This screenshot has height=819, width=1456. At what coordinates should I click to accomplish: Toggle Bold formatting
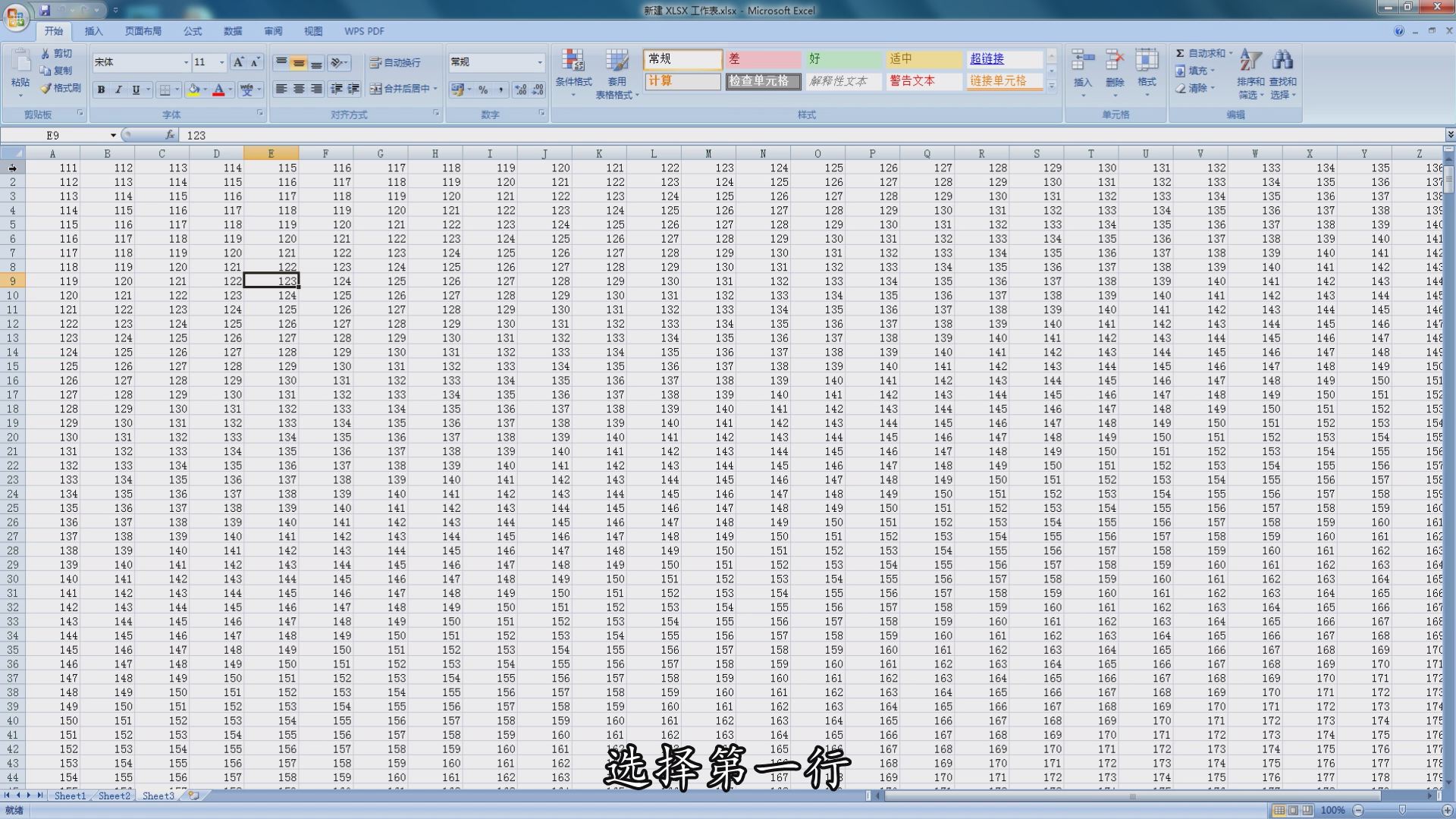pyautogui.click(x=101, y=89)
